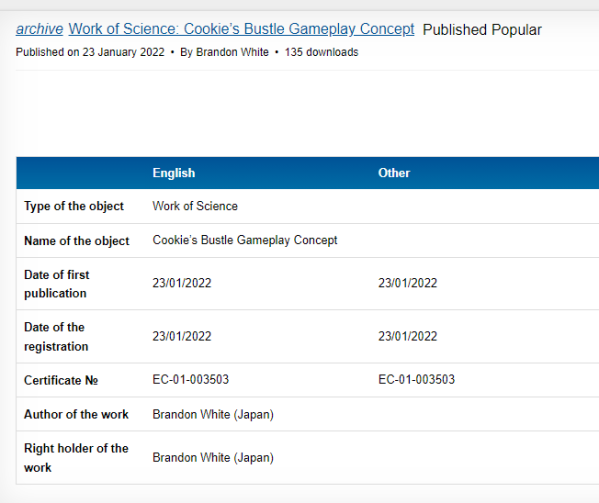This screenshot has width=599, height=503.
Task: Select 'Right holder of the work' label
Action: pyautogui.click(x=76, y=458)
